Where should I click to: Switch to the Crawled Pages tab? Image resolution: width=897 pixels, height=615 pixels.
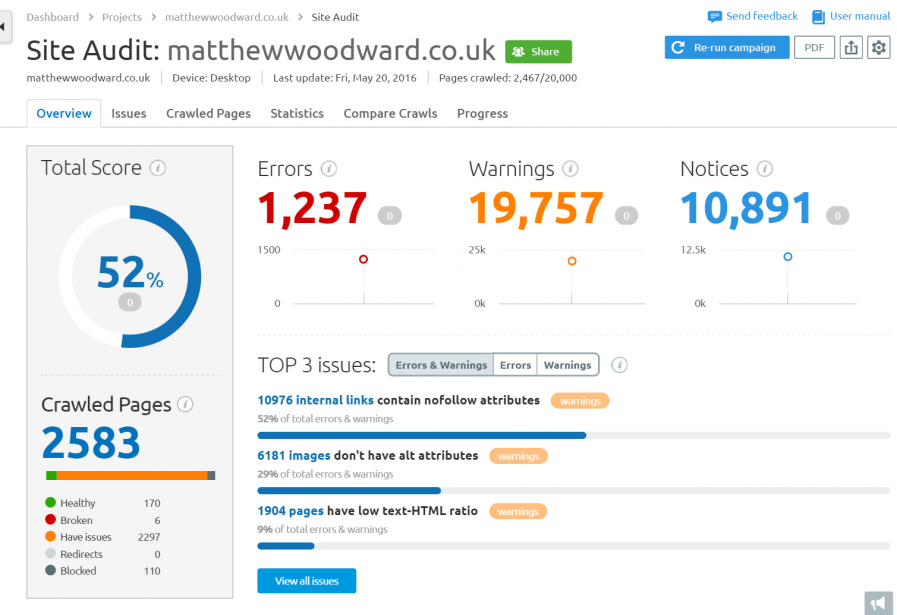click(x=208, y=113)
